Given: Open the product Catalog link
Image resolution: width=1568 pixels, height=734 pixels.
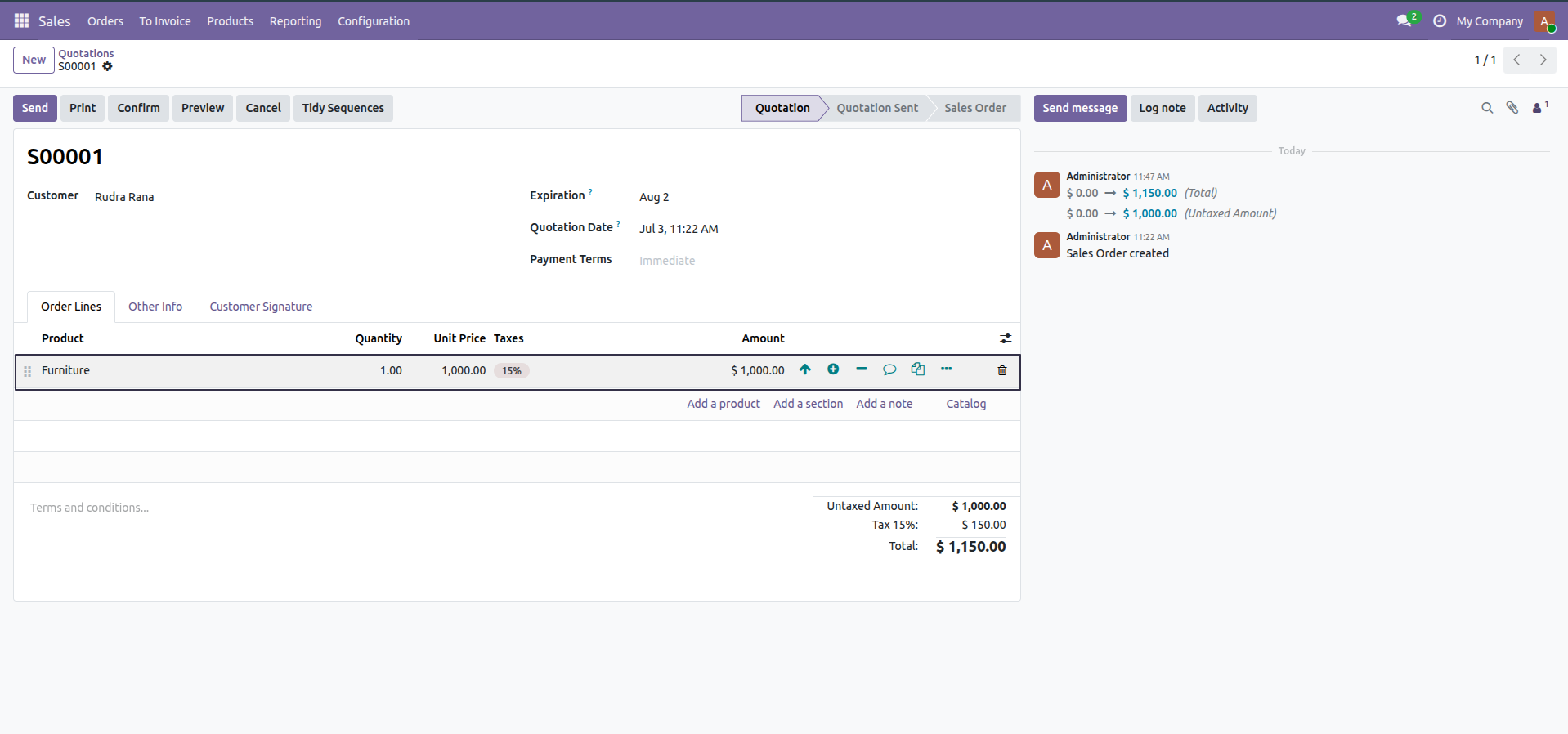Looking at the screenshot, I should click(966, 404).
